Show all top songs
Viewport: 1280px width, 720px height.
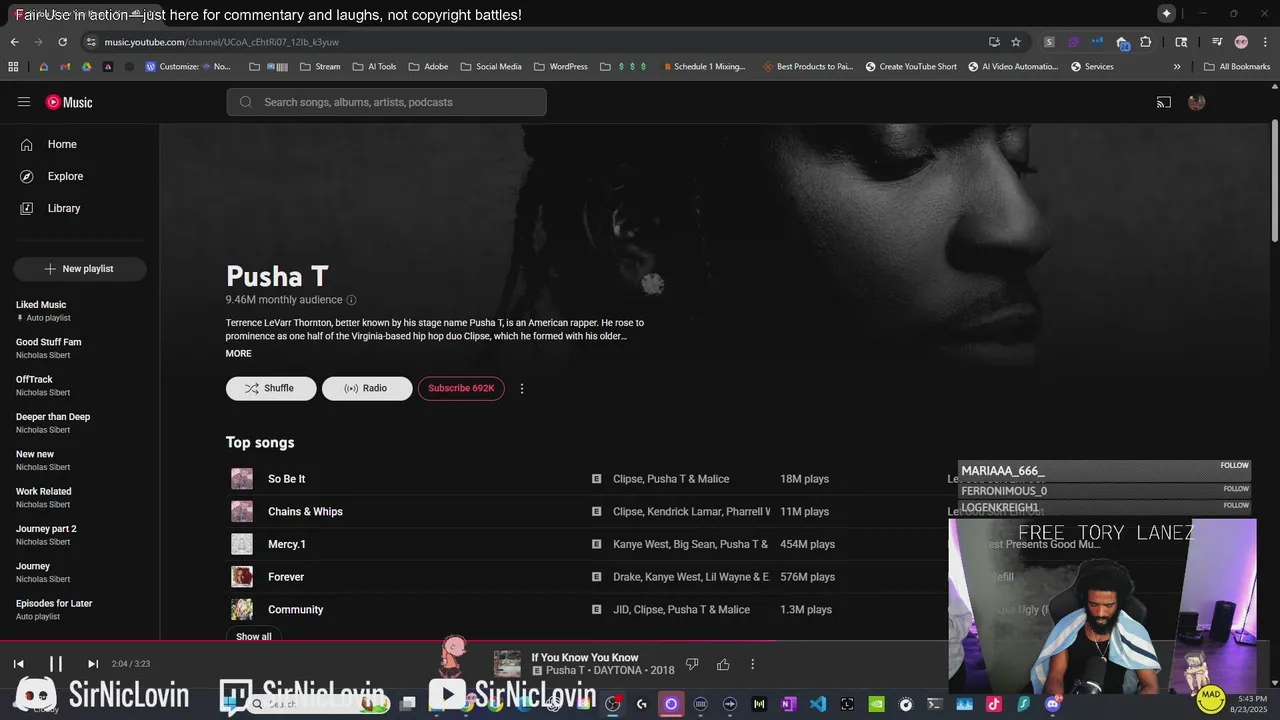point(254,636)
